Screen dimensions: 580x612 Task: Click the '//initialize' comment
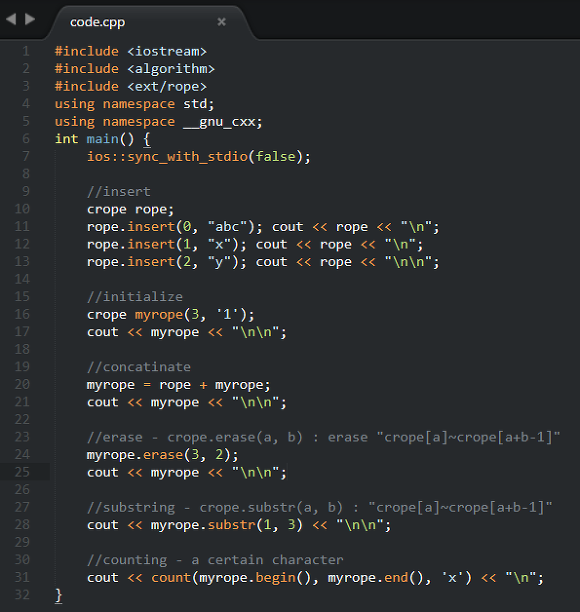tap(135, 297)
